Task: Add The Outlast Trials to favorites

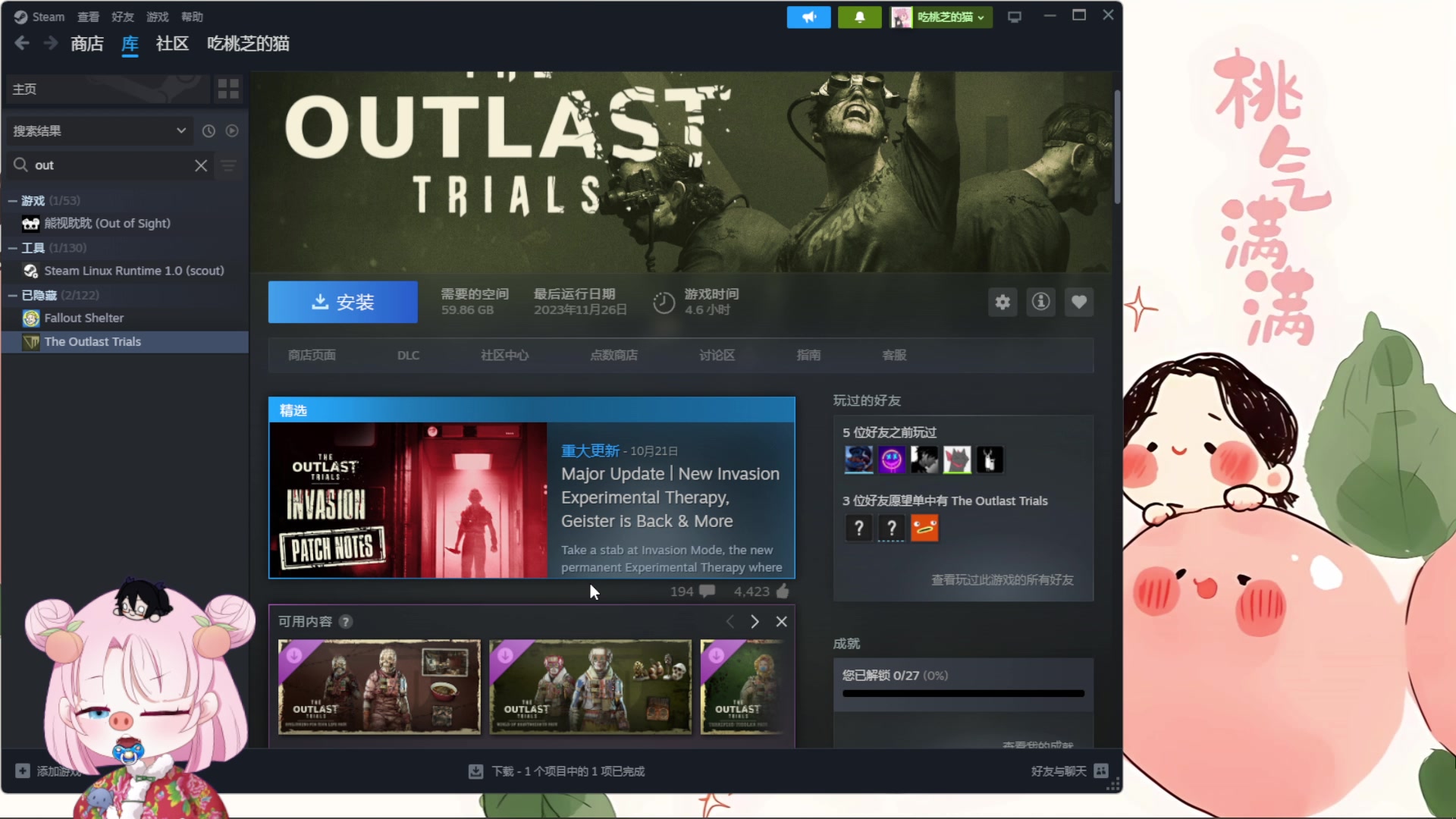Action: point(1078,302)
